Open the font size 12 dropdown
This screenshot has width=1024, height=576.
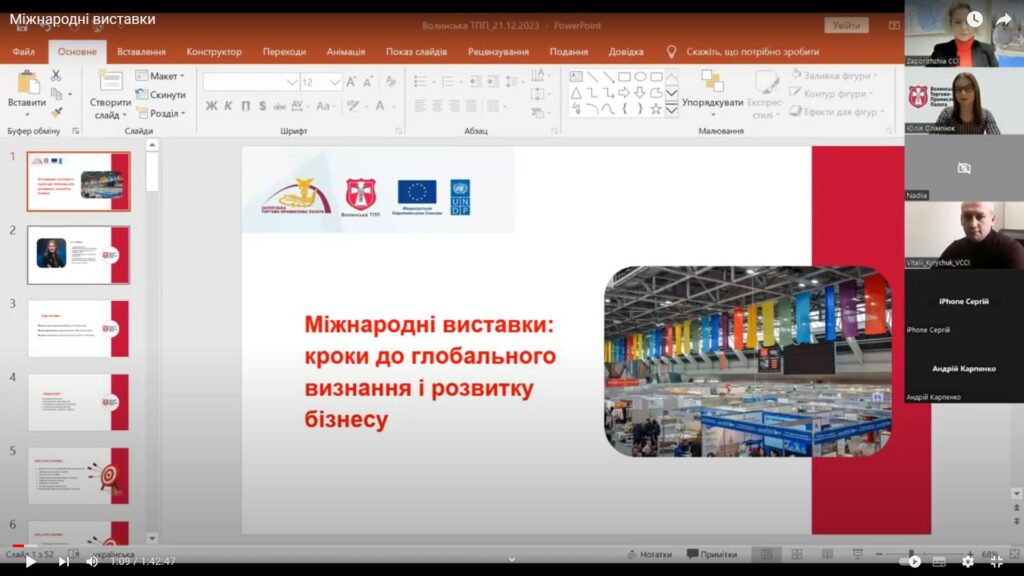pos(334,82)
